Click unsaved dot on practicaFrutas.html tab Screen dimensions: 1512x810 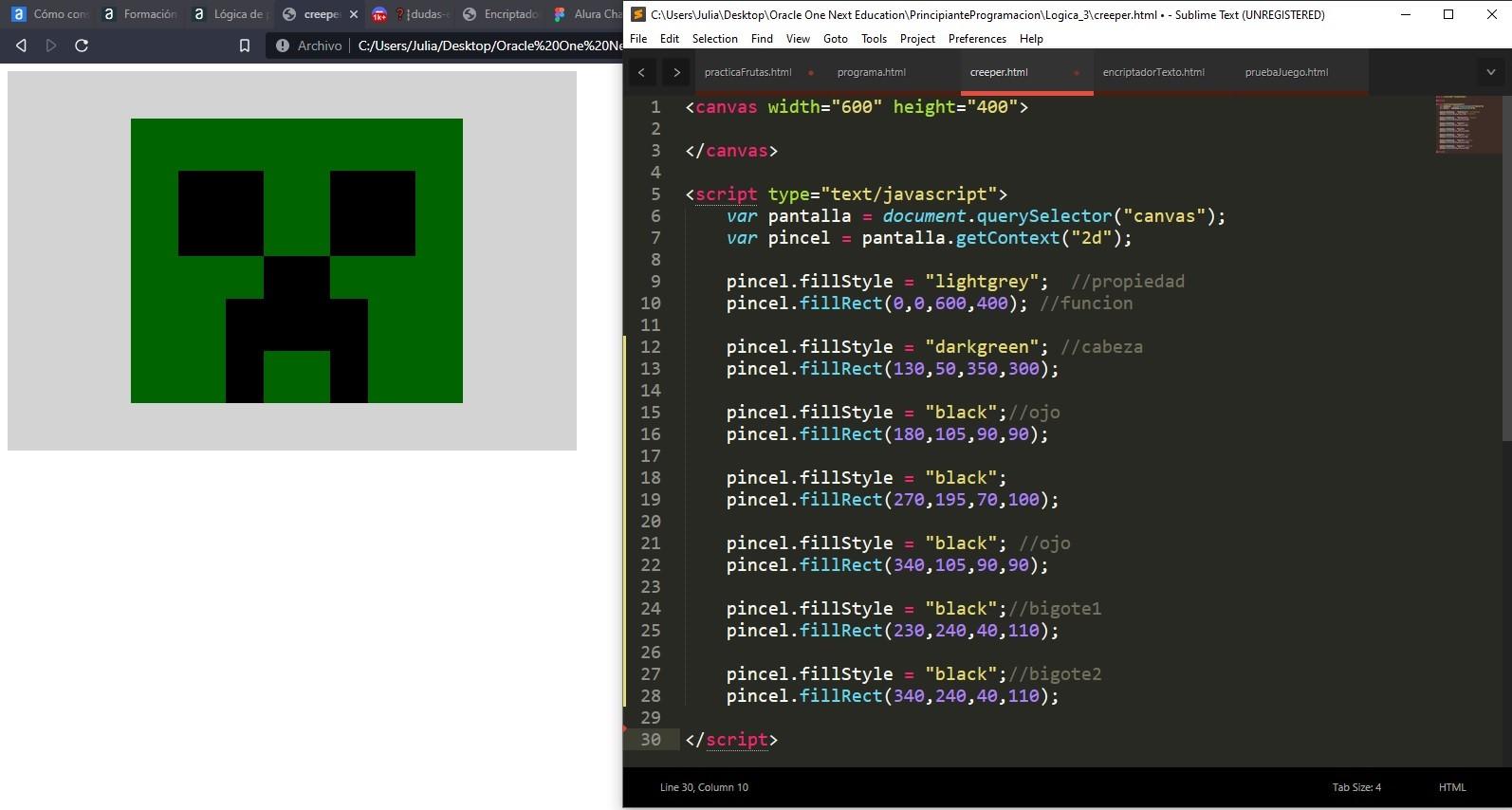click(811, 73)
